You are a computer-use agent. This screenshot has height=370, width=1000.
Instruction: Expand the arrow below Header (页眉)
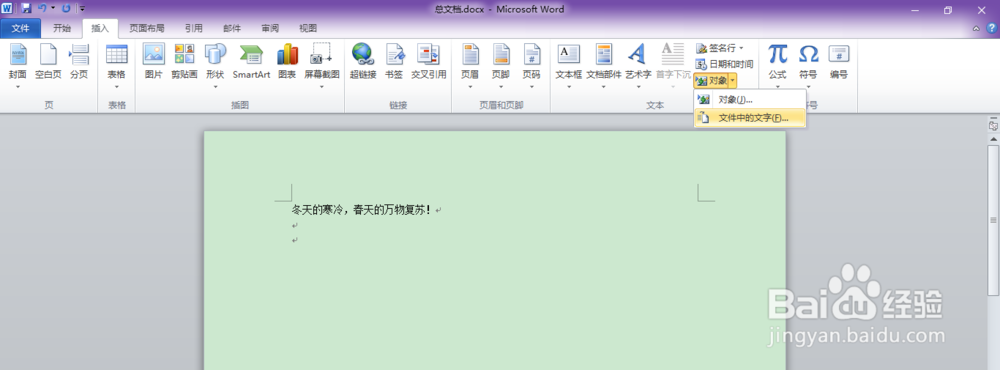coord(470,86)
